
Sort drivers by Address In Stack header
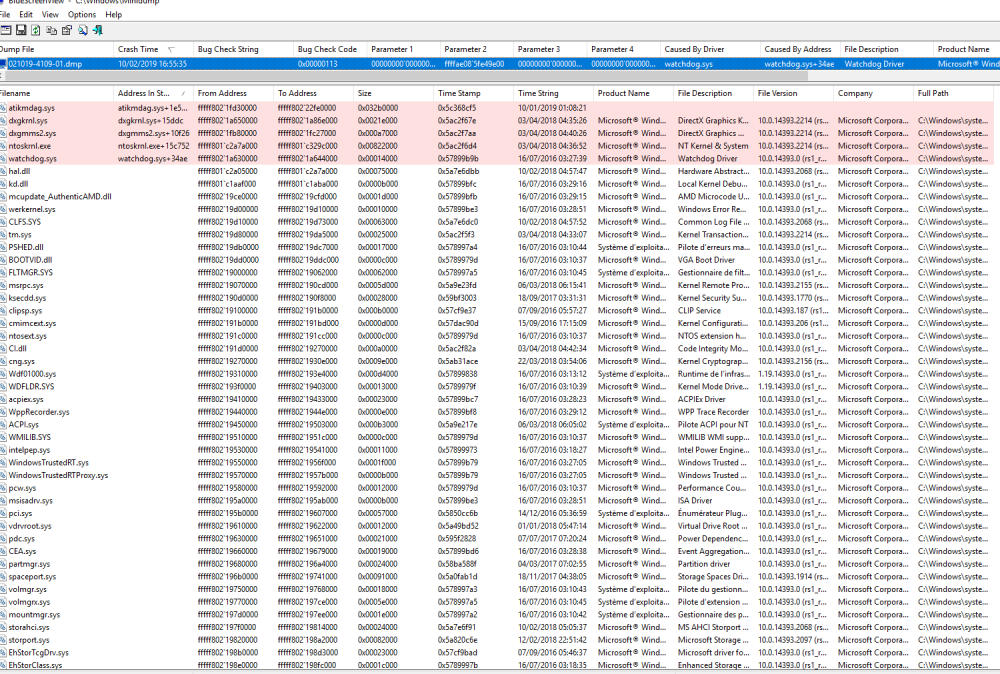150,93
